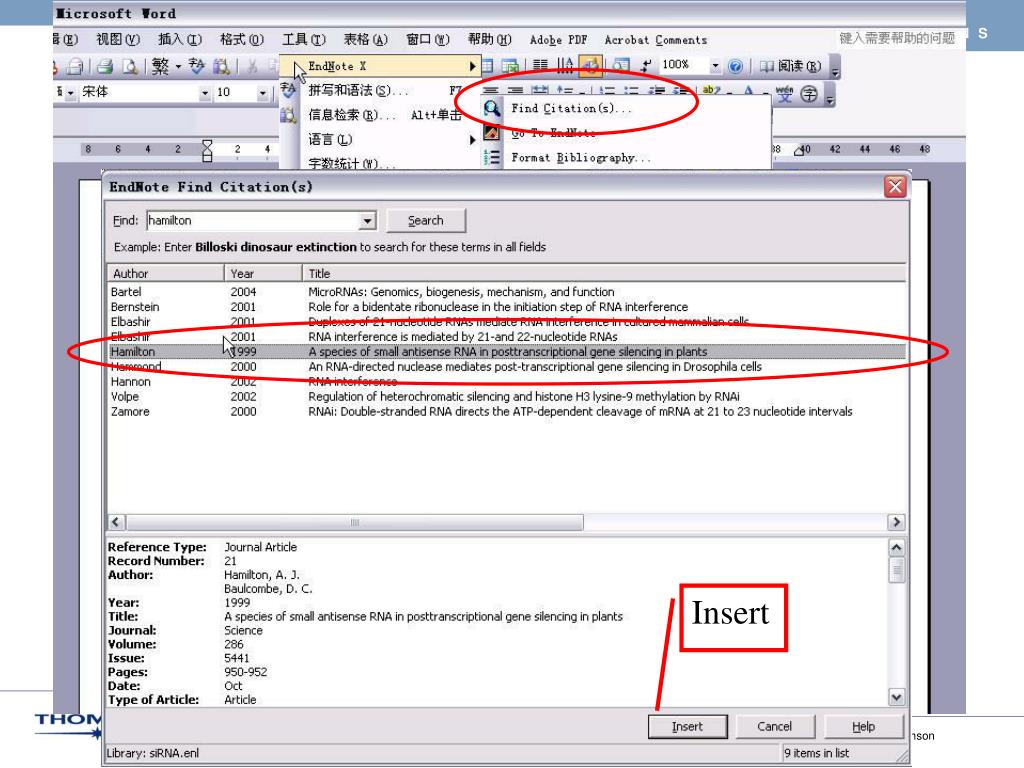
Task: Close the EndNote Find Citation dialog
Action: 895,187
